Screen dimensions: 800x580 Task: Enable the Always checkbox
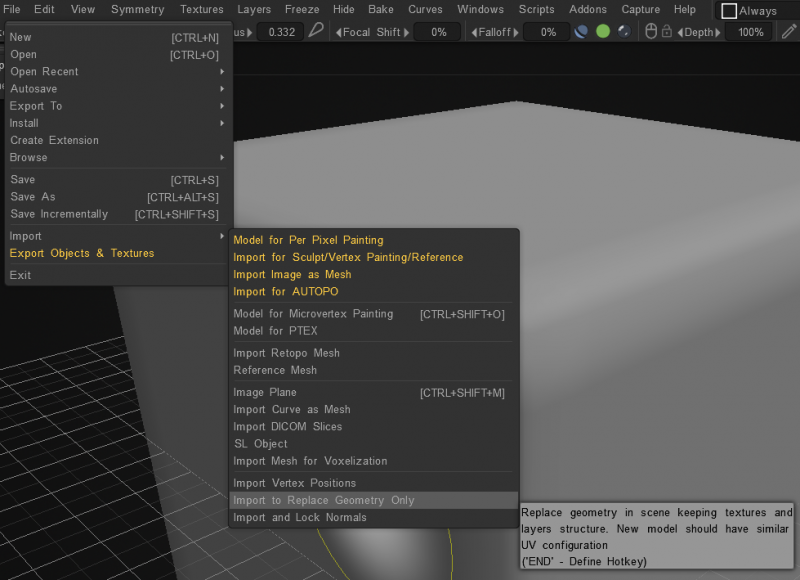coord(729,11)
